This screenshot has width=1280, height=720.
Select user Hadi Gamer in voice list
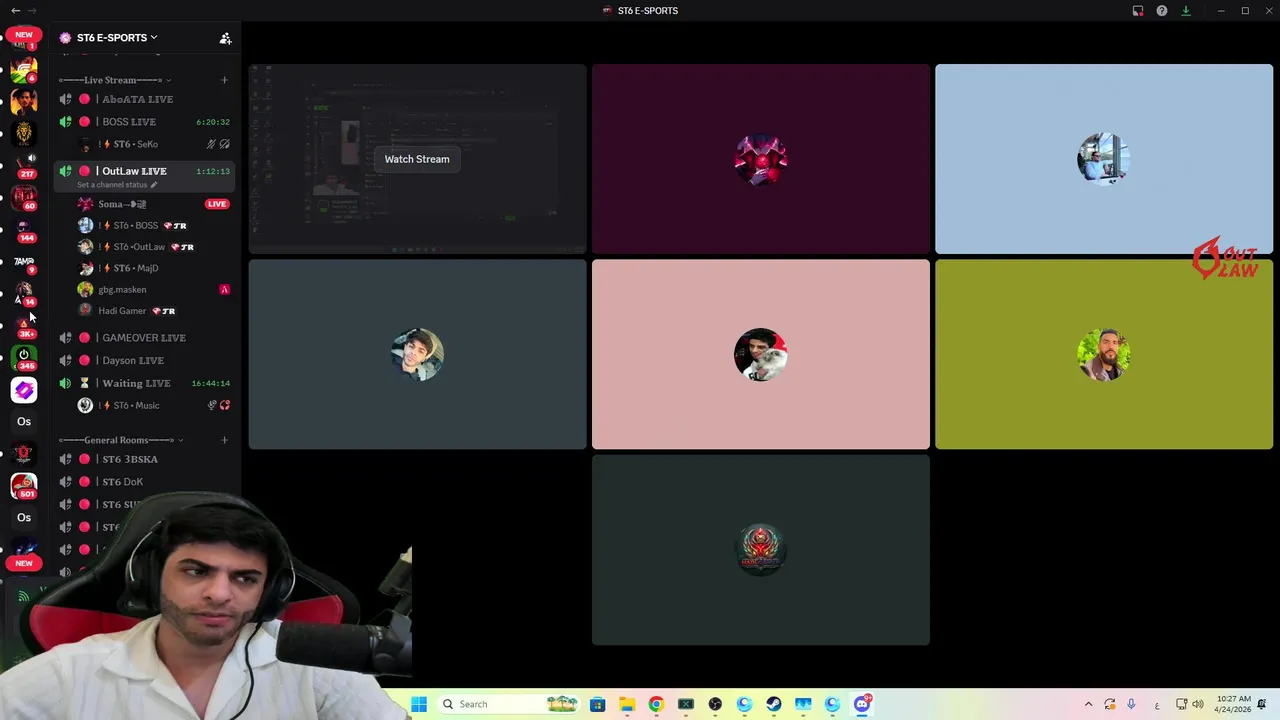(153, 311)
